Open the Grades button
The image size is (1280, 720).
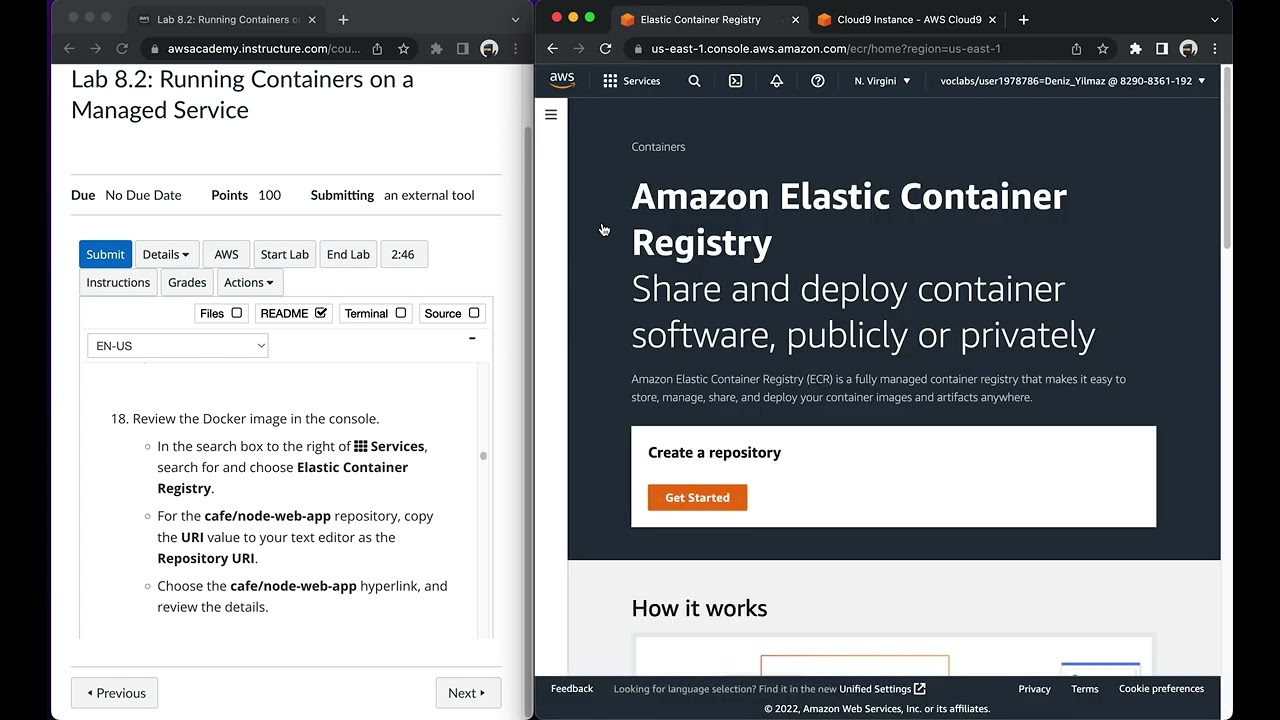click(x=187, y=282)
